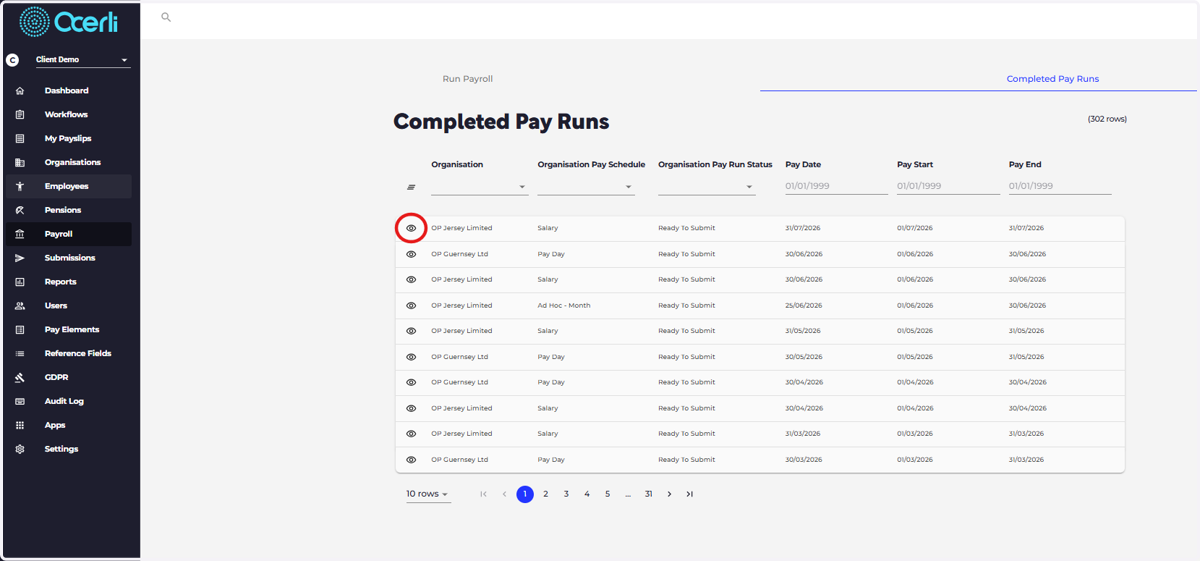Click the 'Ad Hoc - Month' schedule cell
This screenshot has height=561, width=1200.
(x=564, y=306)
